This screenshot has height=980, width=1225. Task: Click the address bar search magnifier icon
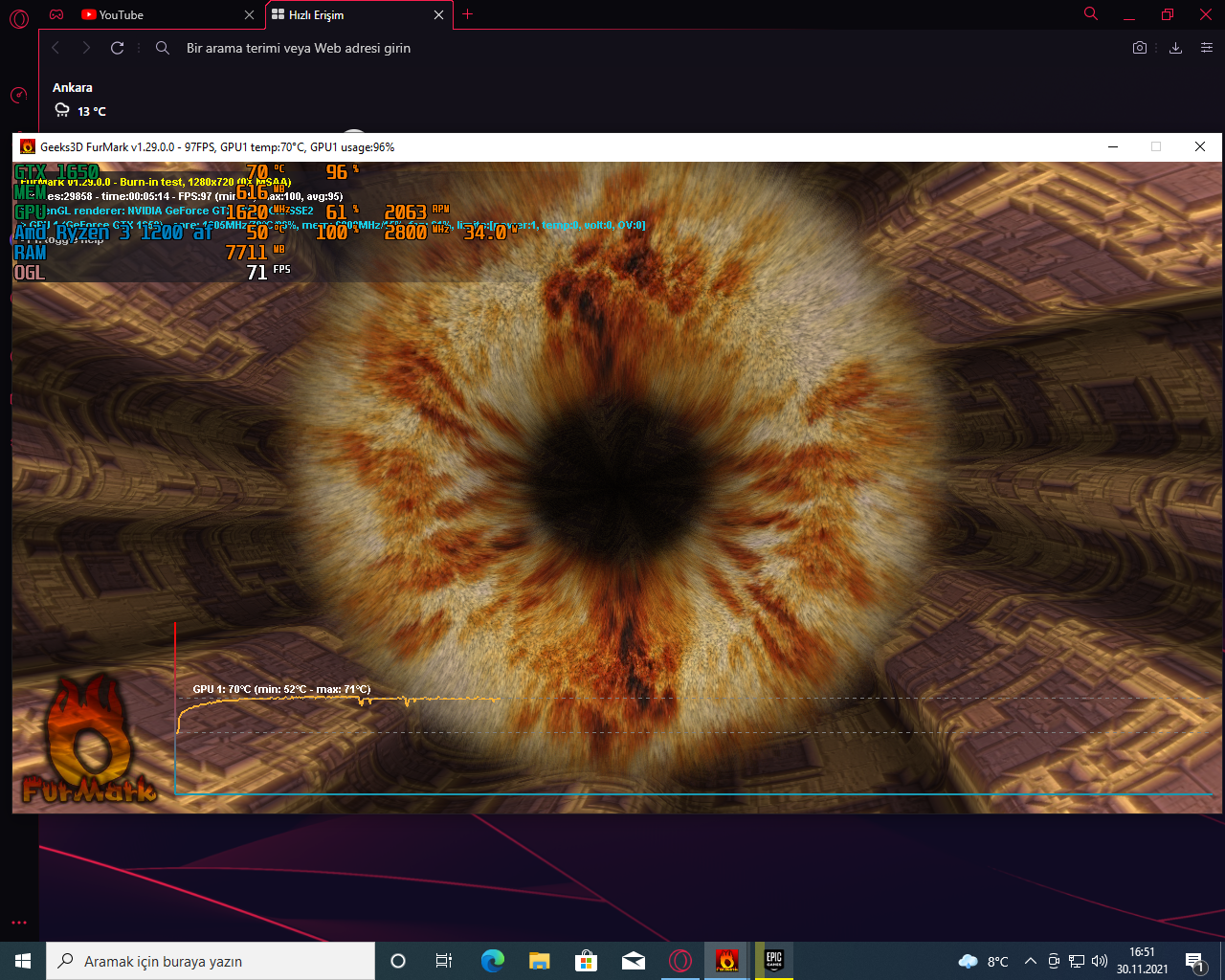163,48
